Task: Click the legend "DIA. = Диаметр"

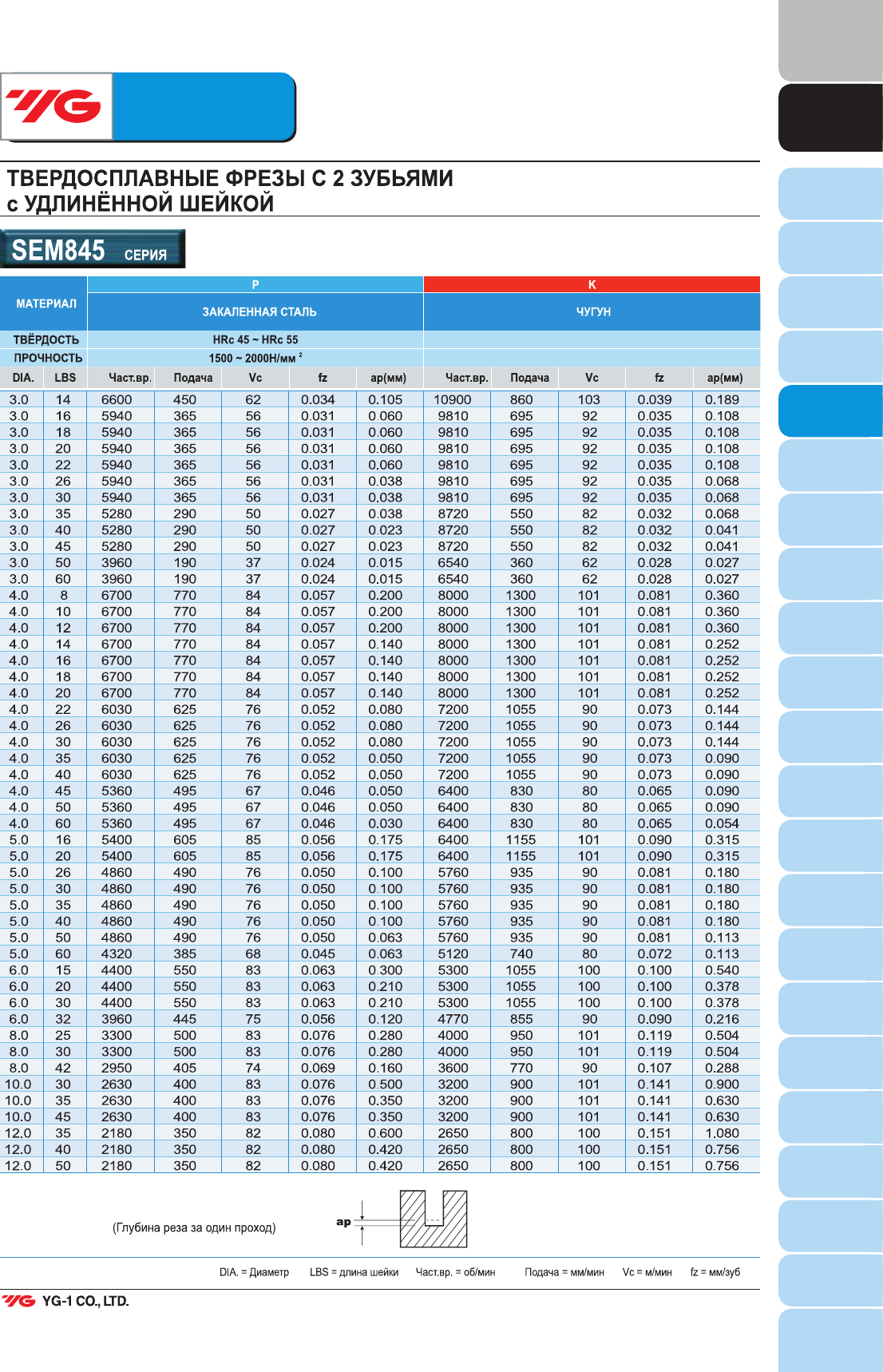Action: click(254, 1272)
